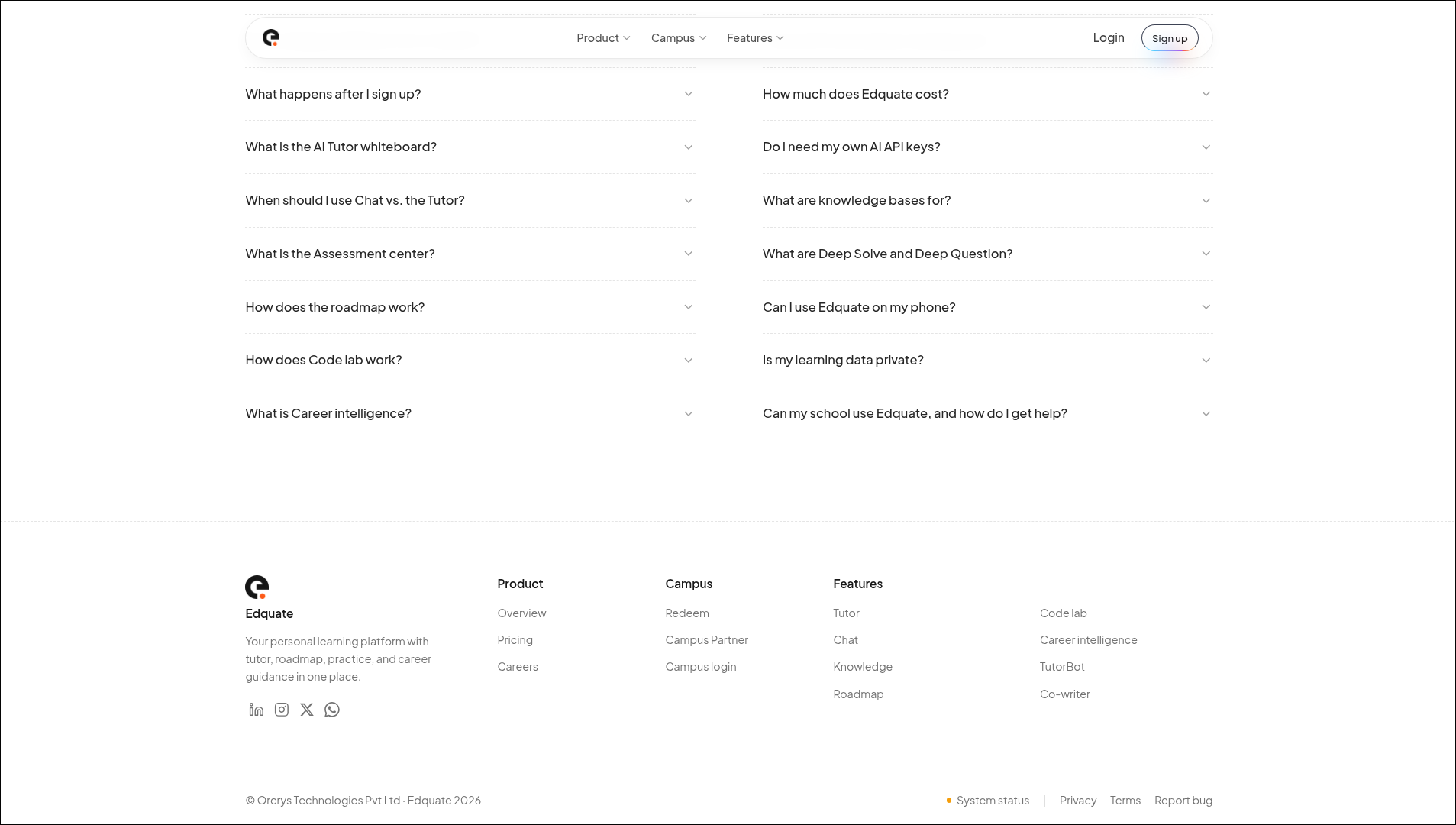The width and height of the screenshot is (1456, 825).
Task: Expand "Can I use Edquate on my phone?"
Action: [988, 307]
